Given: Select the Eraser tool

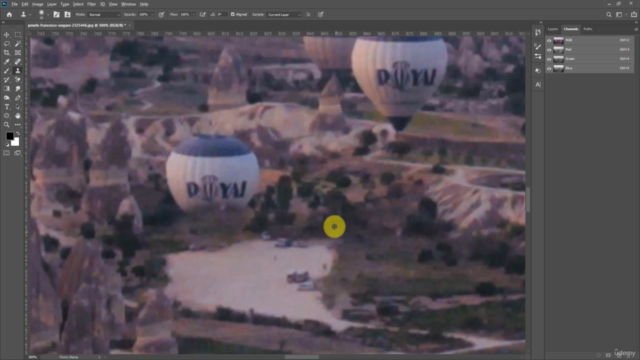Looking at the screenshot, I should tap(18, 80).
